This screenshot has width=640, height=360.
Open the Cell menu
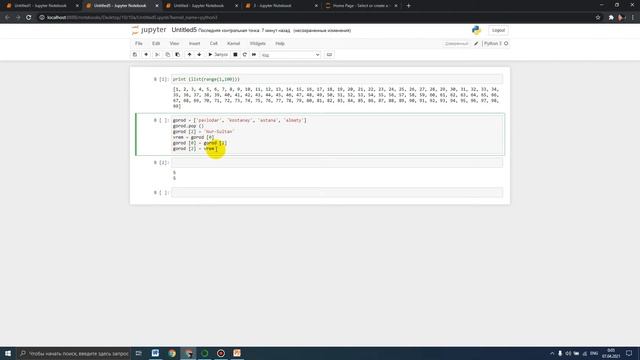(213, 43)
